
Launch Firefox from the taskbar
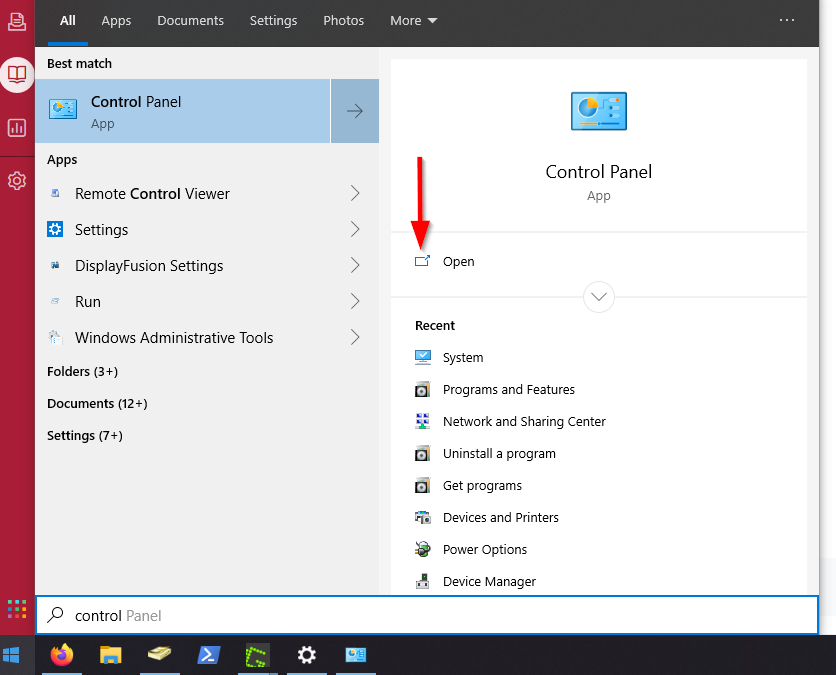click(x=62, y=655)
